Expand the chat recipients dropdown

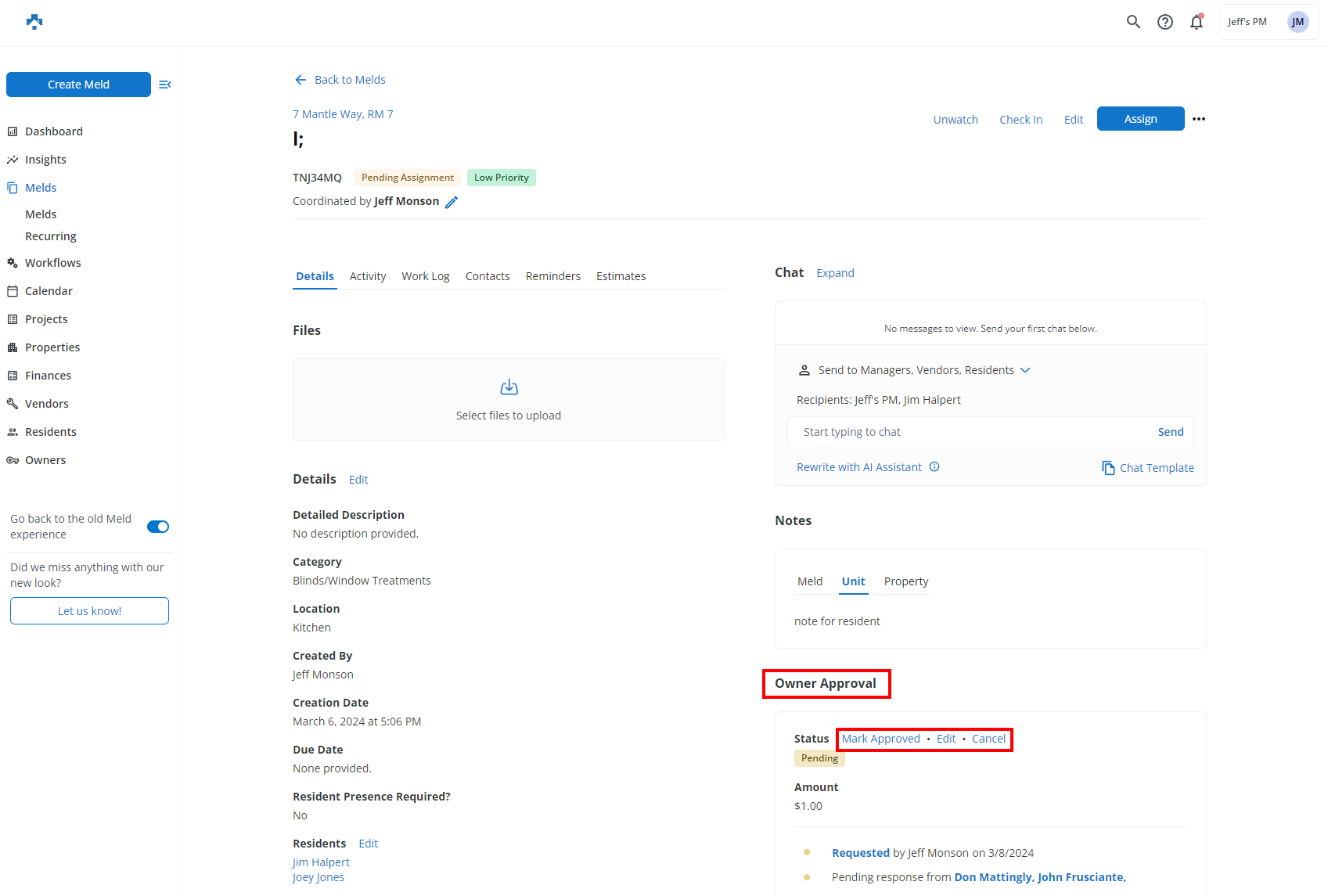click(x=1025, y=370)
